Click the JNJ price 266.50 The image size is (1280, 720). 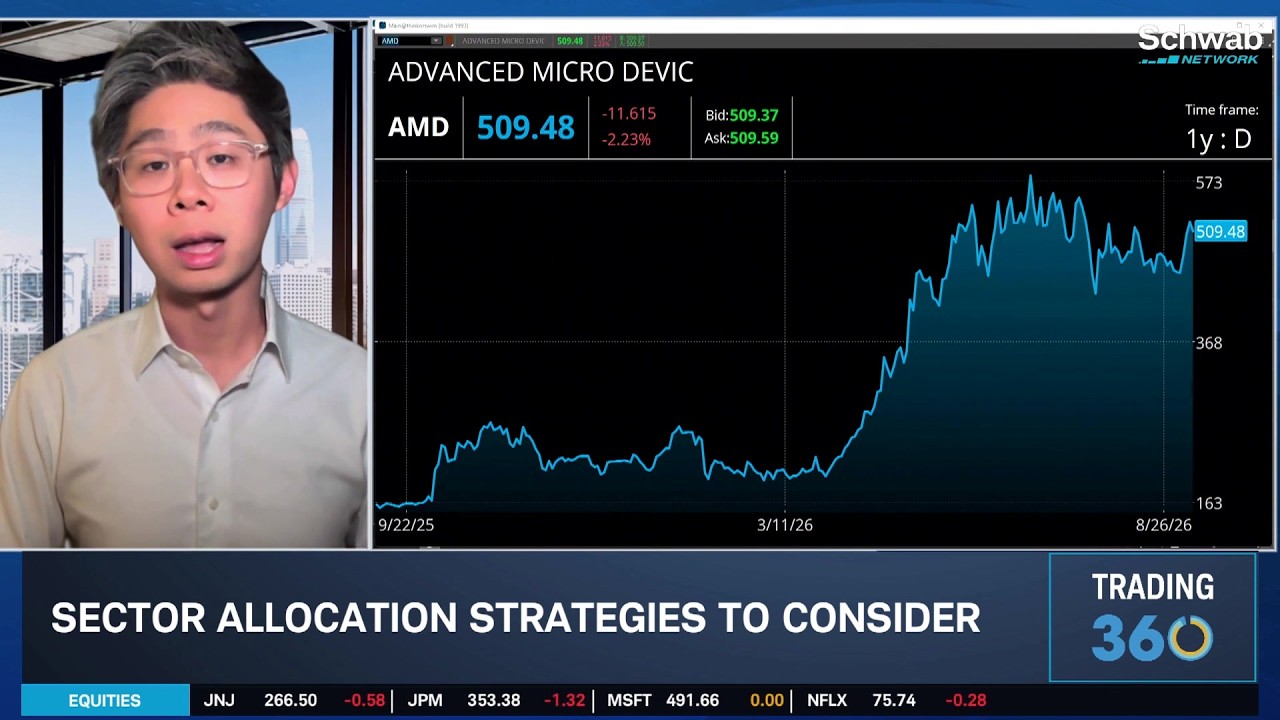coord(290,701)
